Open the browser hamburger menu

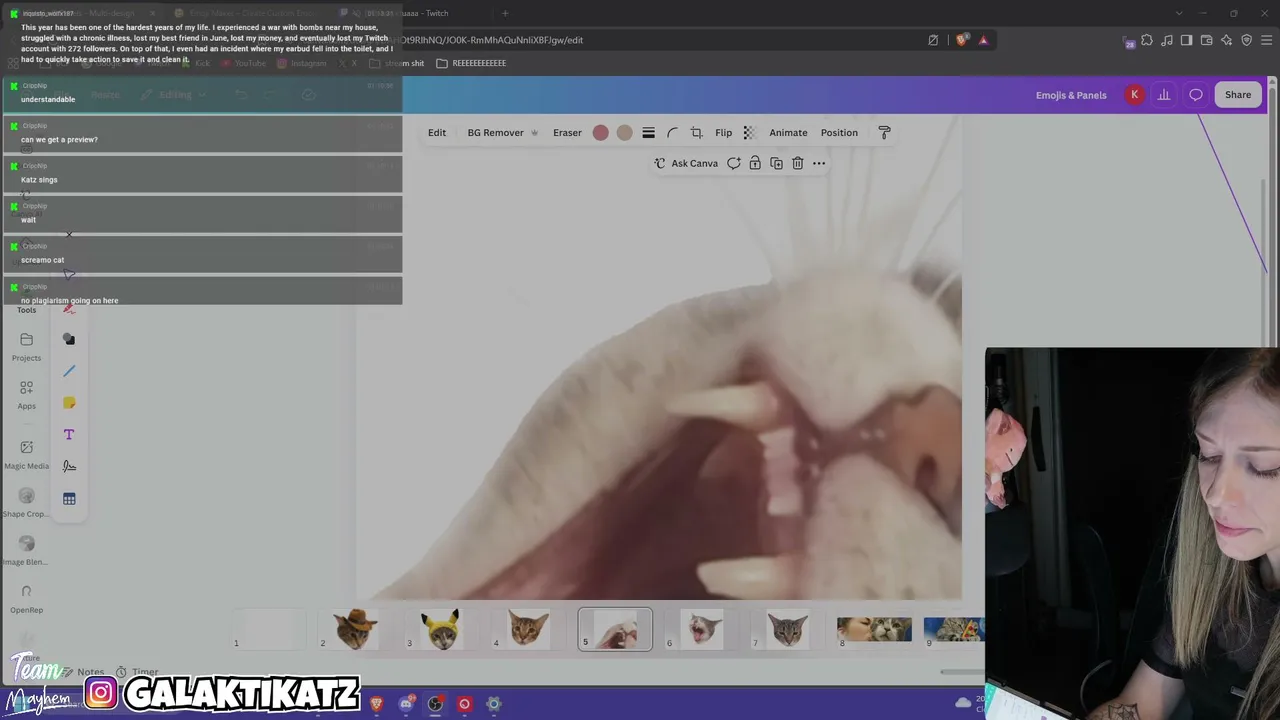[x=1267, y=40]
